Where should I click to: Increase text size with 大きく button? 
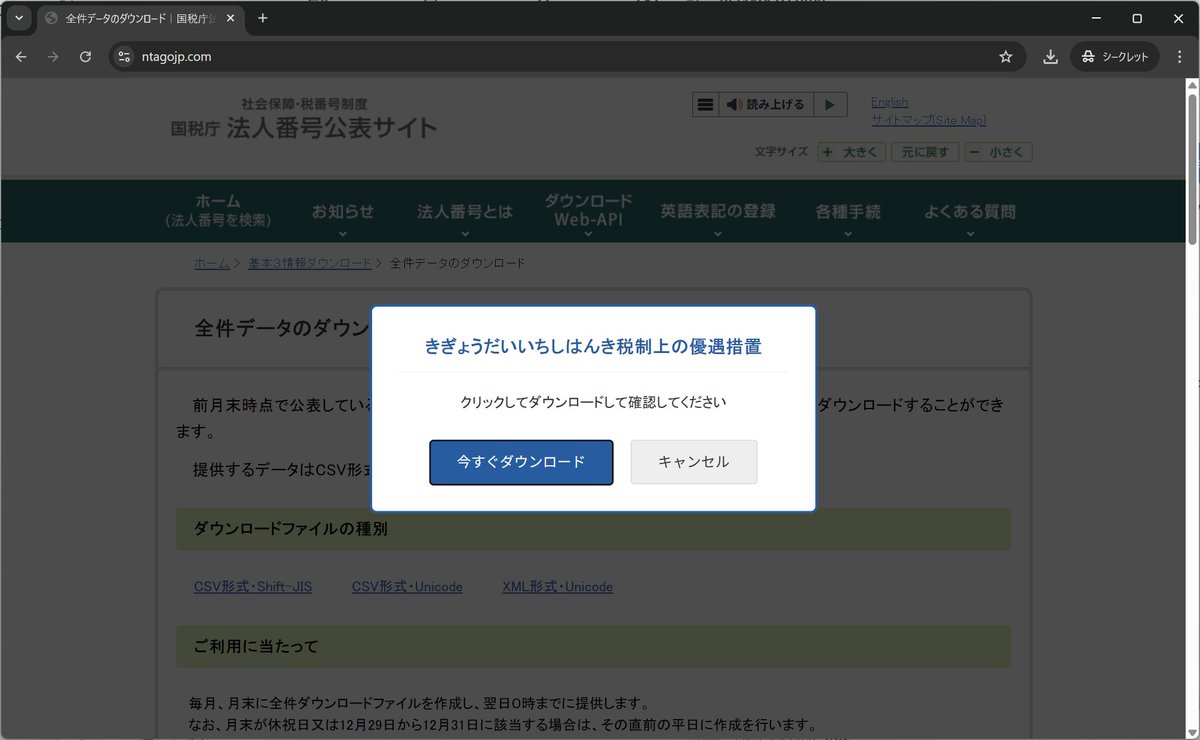coord(852,152)
